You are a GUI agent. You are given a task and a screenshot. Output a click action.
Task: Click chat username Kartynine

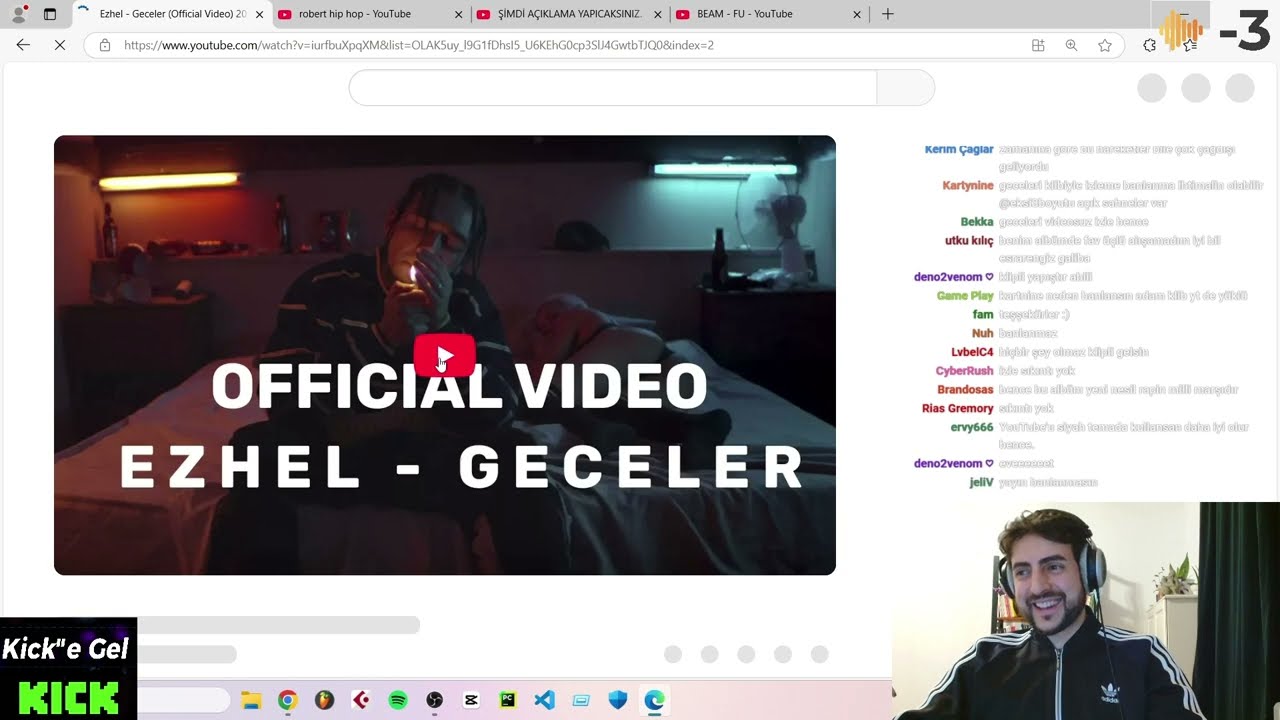pos(968,185)
